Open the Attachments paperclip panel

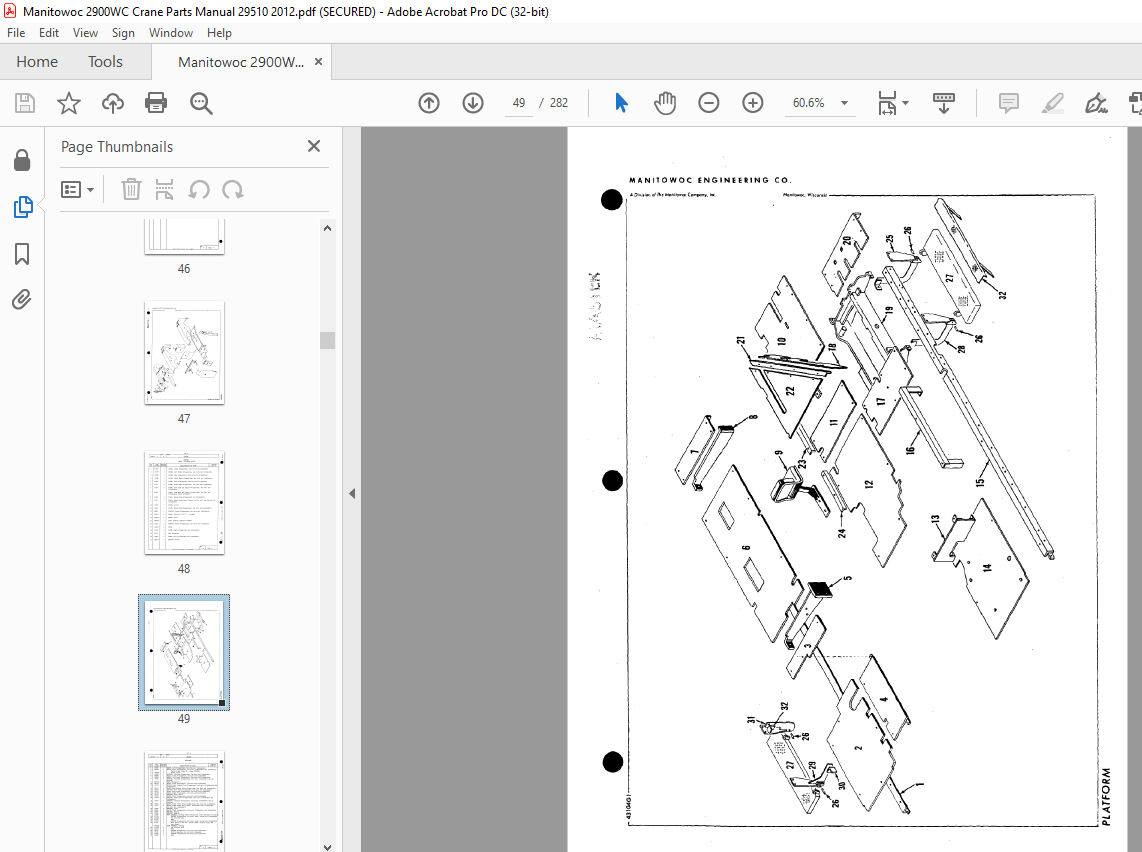pyautogui.click(x=22, y=299)
